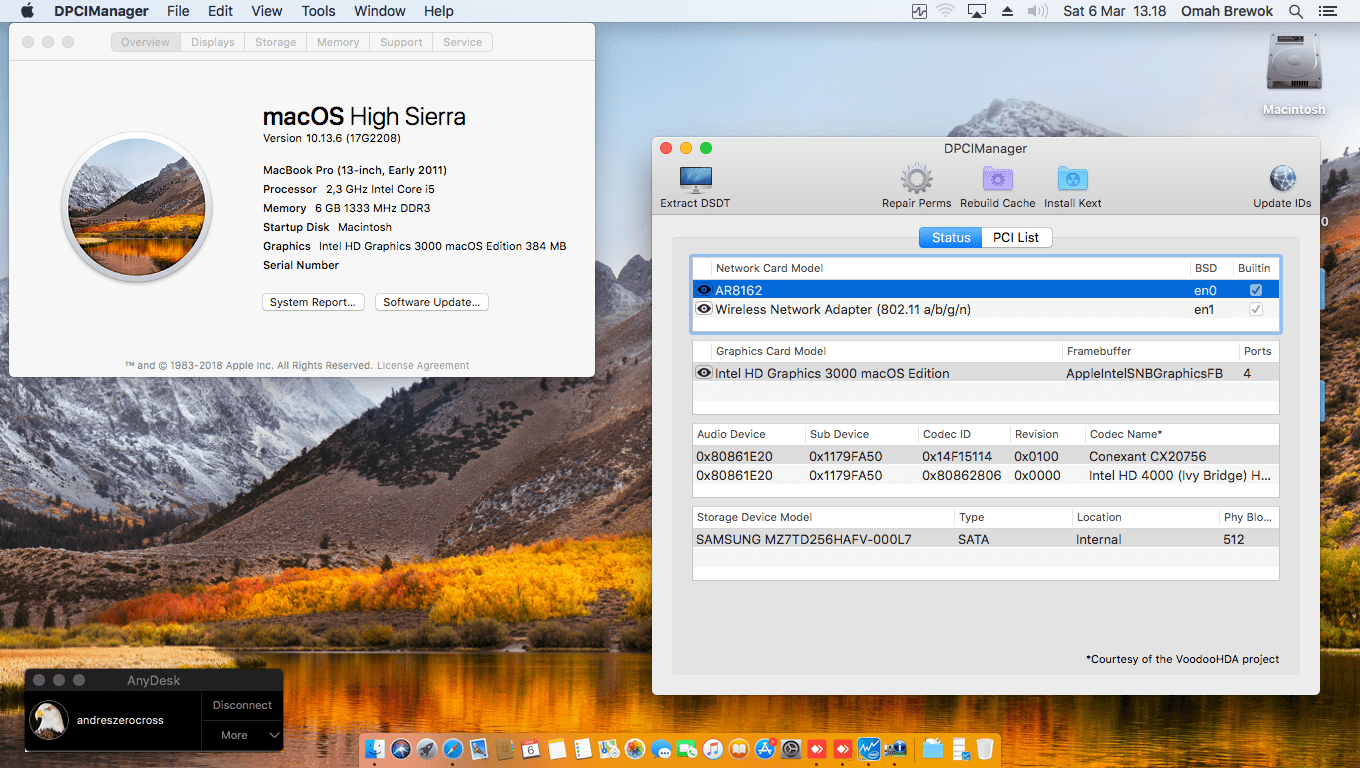Select the Conexant CX20756 audio row
This screenshot has width=1360, height=768.
tap(985, 456)
